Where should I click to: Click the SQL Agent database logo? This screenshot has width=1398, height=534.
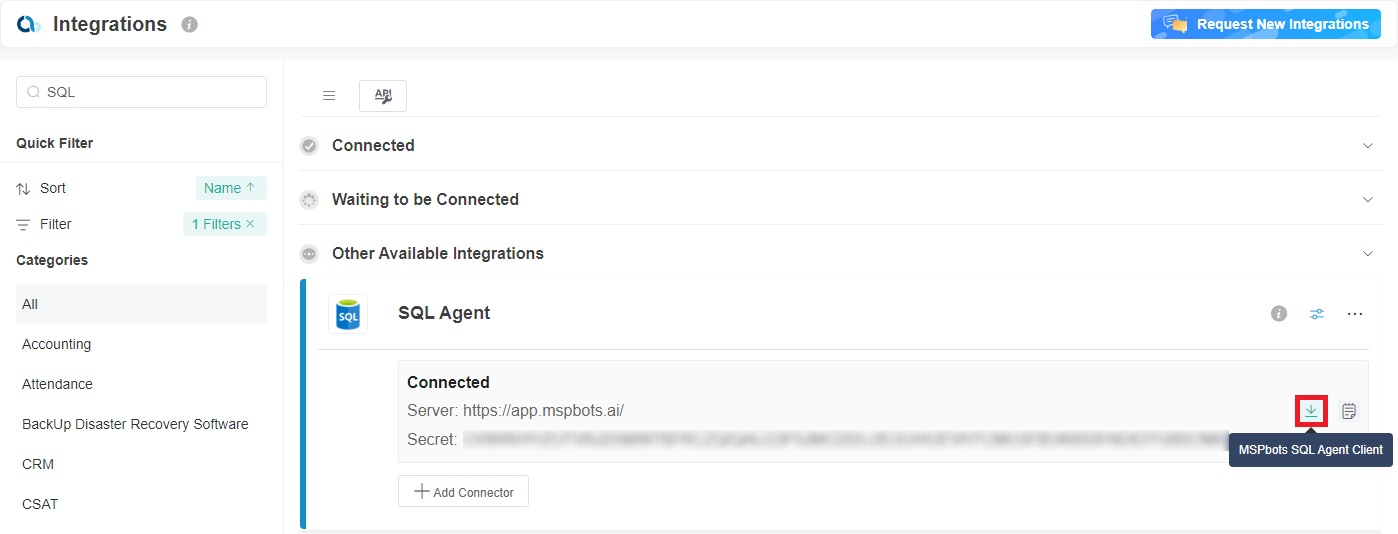click(x=348, y=314)
